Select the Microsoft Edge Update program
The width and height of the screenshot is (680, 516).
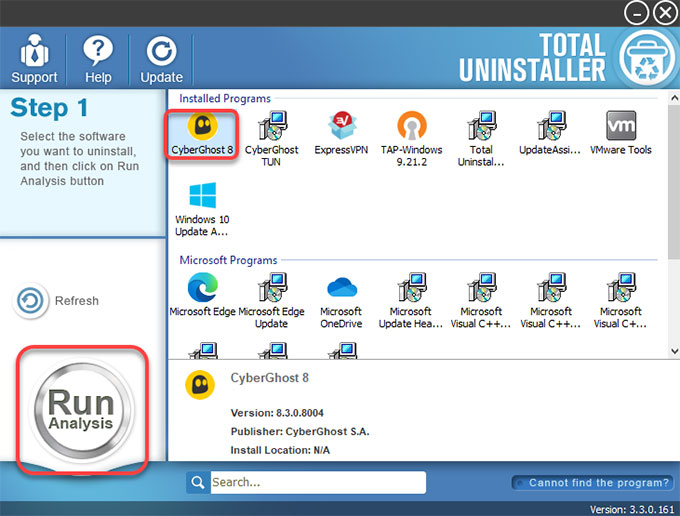coord(271,300)
